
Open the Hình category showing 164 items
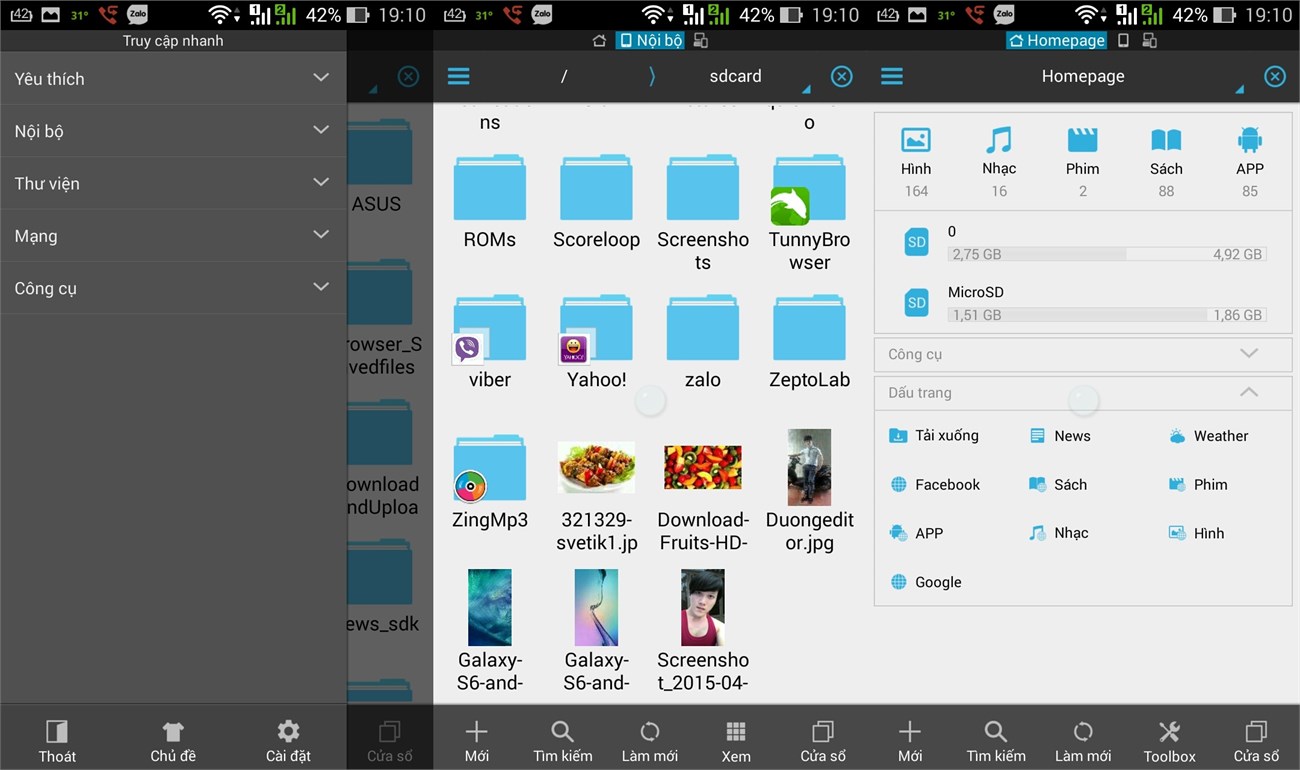pyautogui.click(x=916, y=163)
